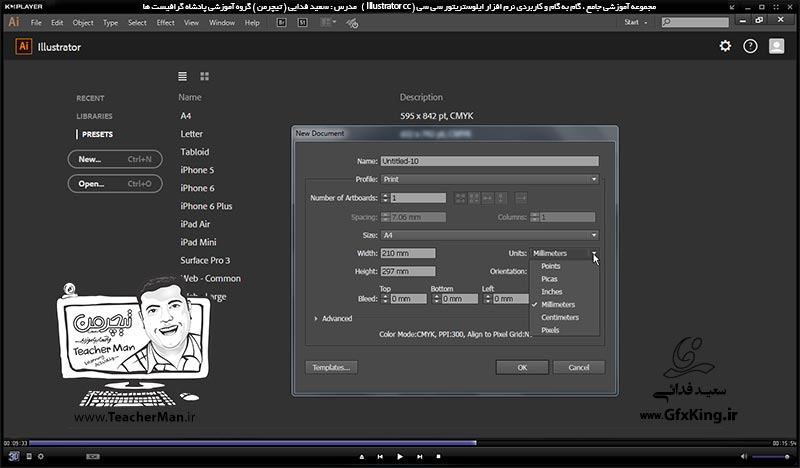Screen dimensions: 800x468
Task: Skip to next track in KMPlayer
Action: (419, 457)
